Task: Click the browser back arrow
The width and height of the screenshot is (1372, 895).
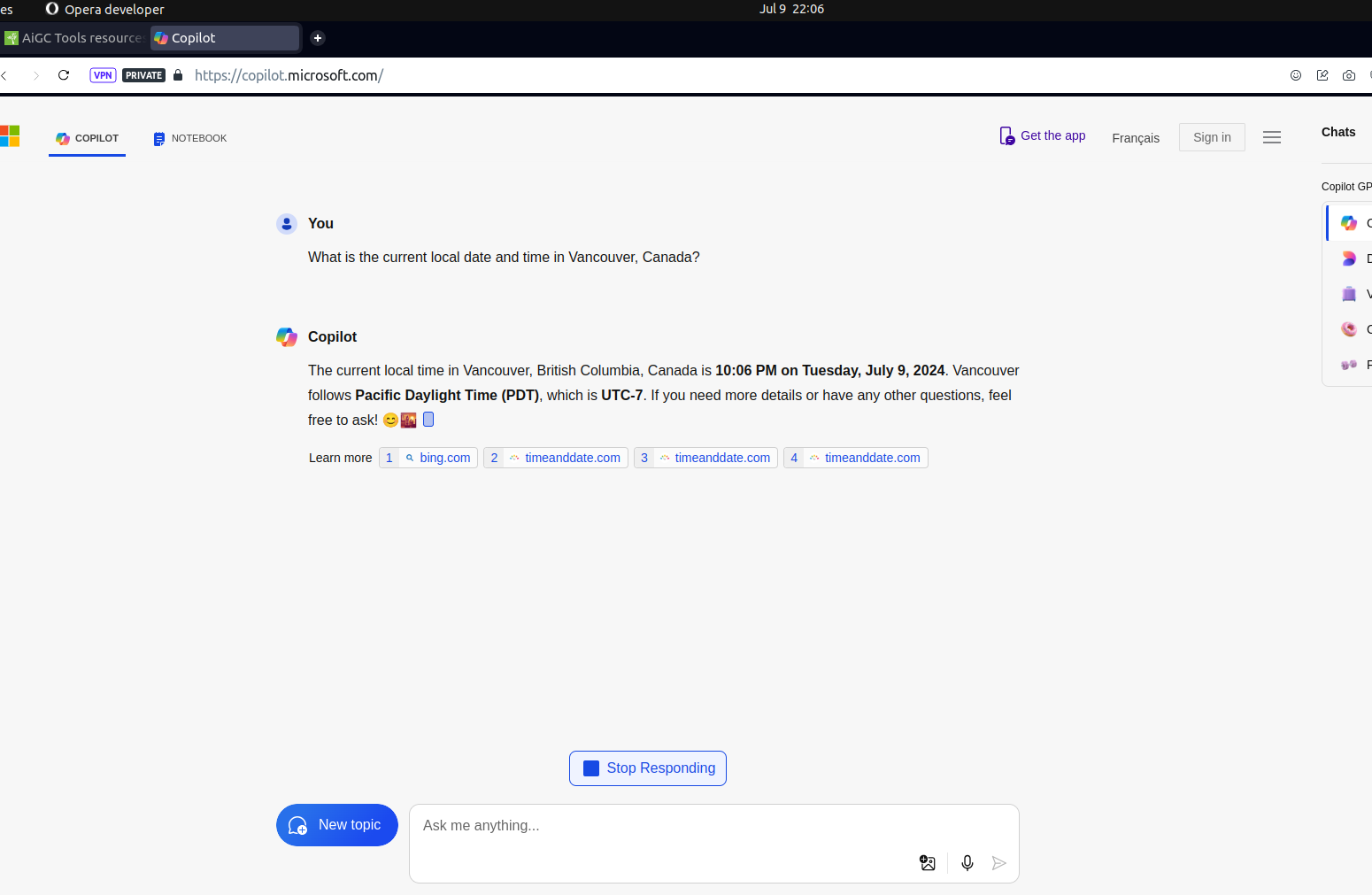Action: click(5, 75)
